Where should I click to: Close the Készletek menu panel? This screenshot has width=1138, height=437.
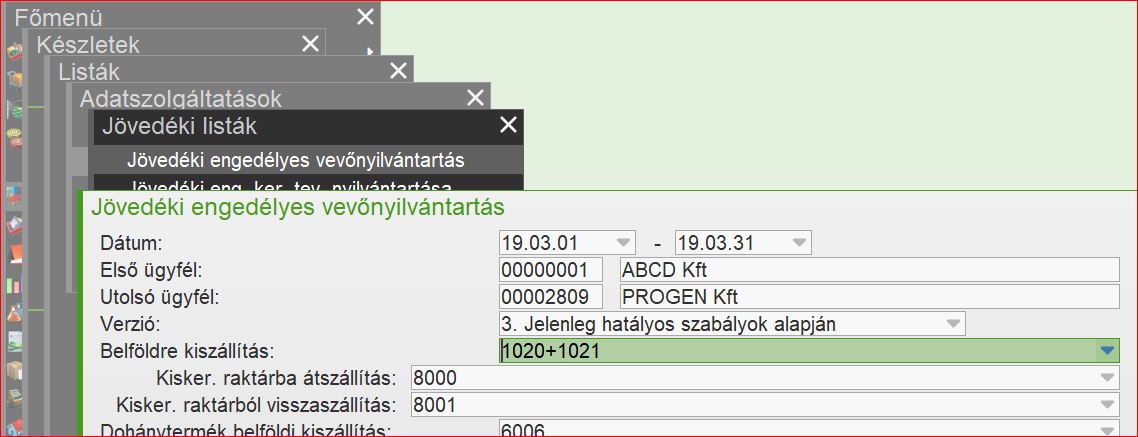click(311, 44)
